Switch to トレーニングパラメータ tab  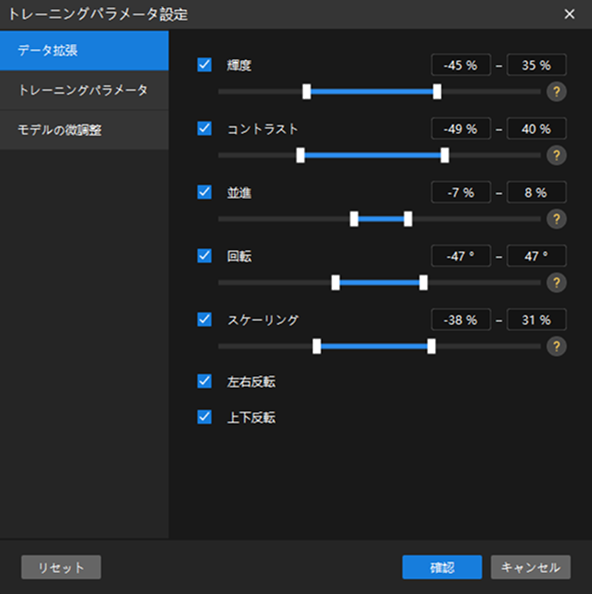[x=84, y=90]
